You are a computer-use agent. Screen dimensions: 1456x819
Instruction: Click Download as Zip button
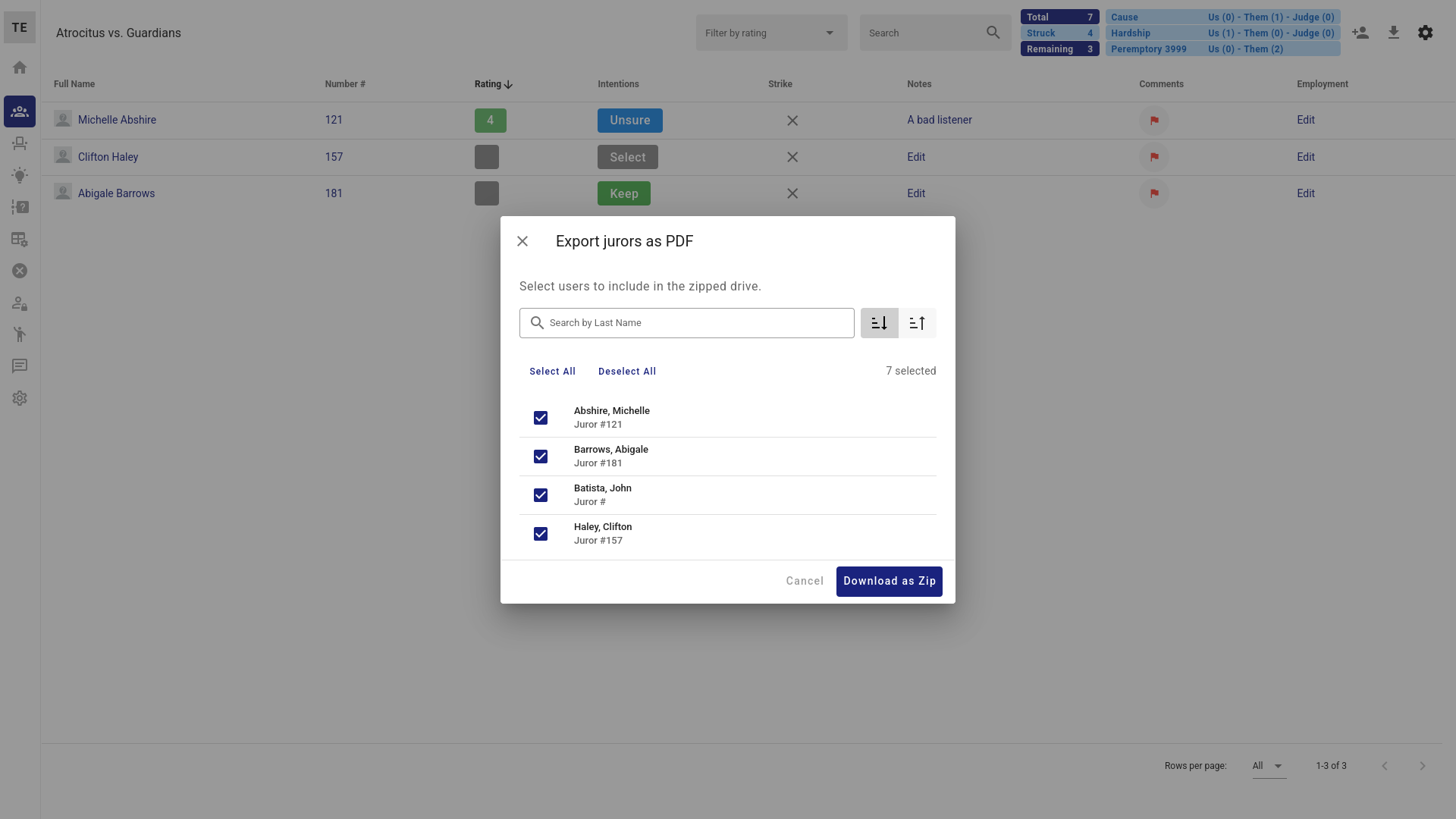click(x=890, y=582)
